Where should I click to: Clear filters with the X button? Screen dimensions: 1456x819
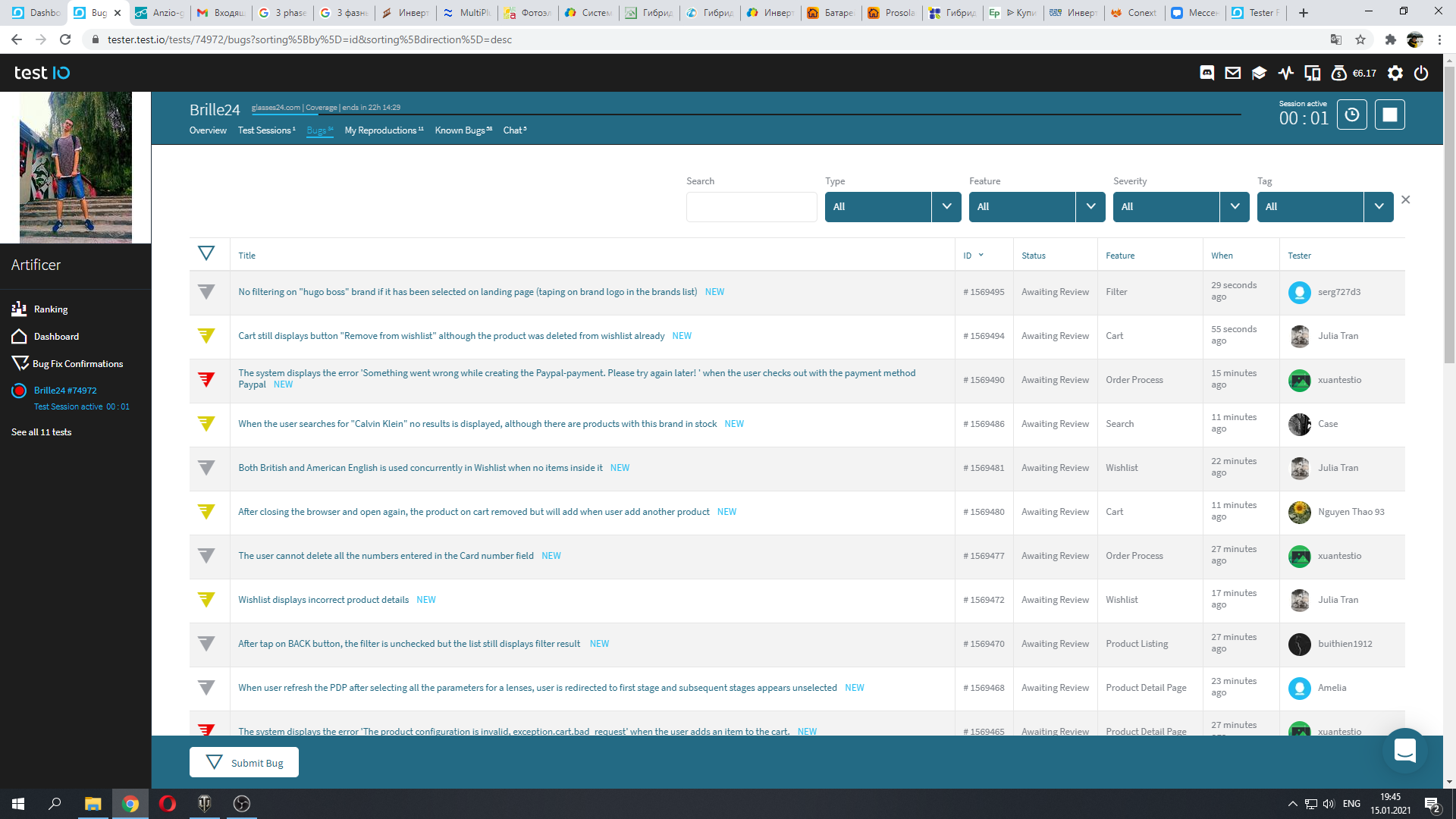pyautogui.click(x=1406, y=199)
